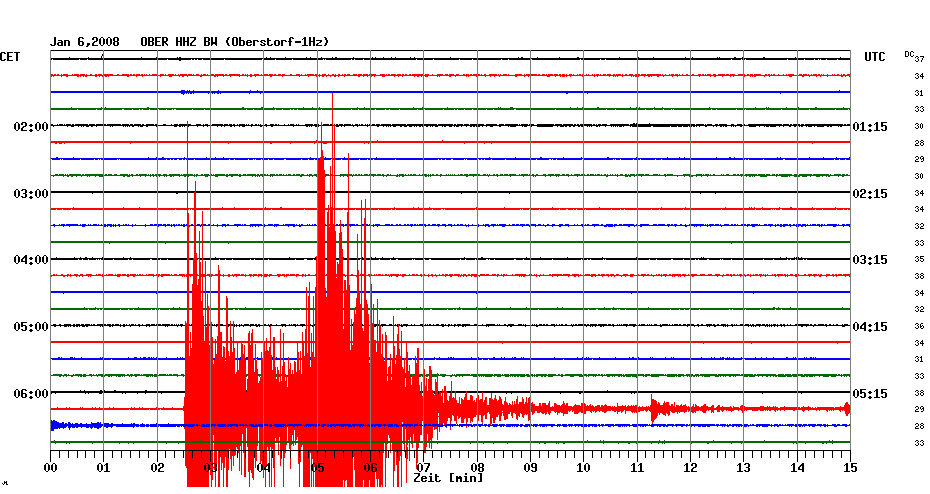Select the CET time label "05:00"
The height and width of the screenshot is (494, 930).
point(31,327)
